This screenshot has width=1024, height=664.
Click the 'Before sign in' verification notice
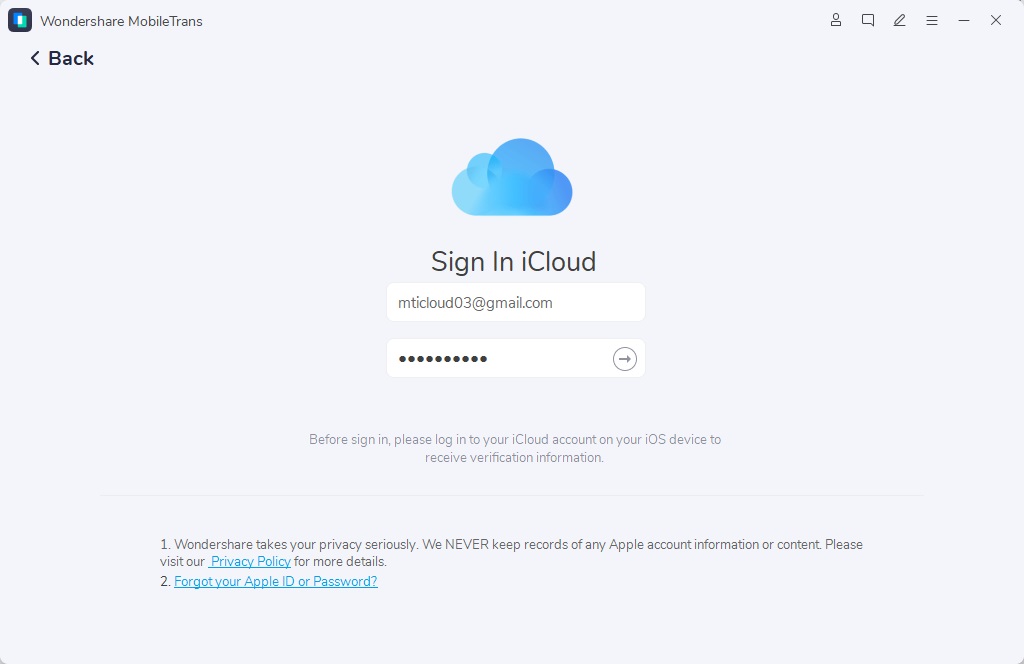pos(515,449)
